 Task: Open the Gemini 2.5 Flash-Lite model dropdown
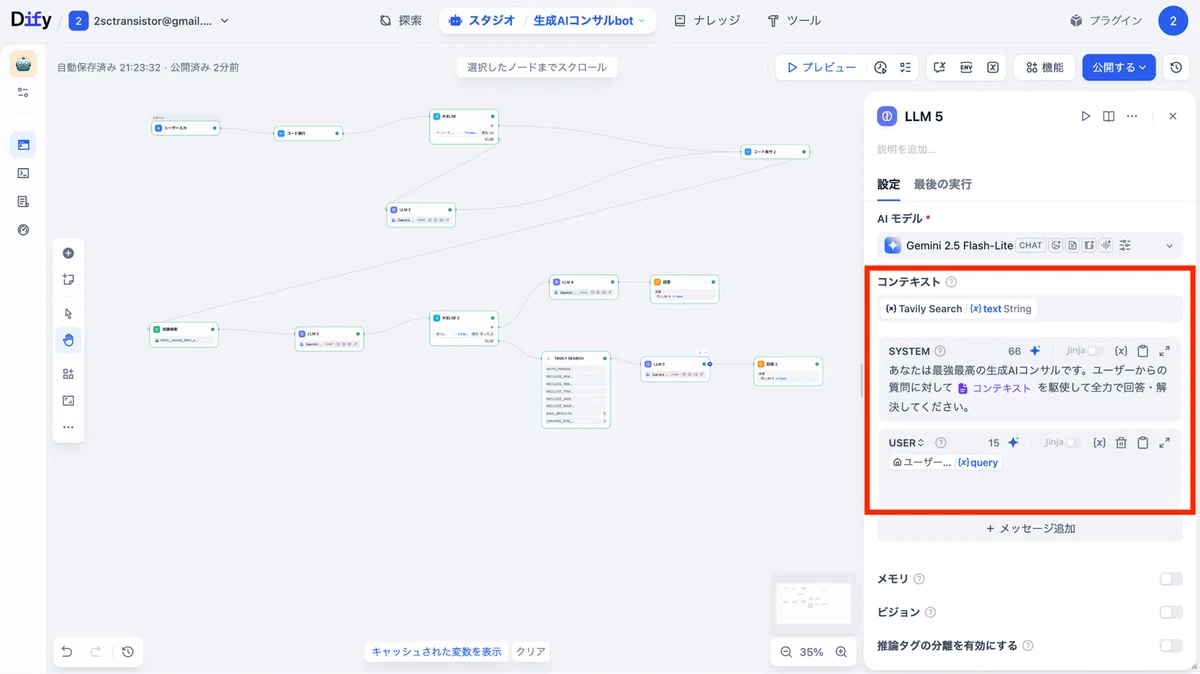coord(1030,245)
